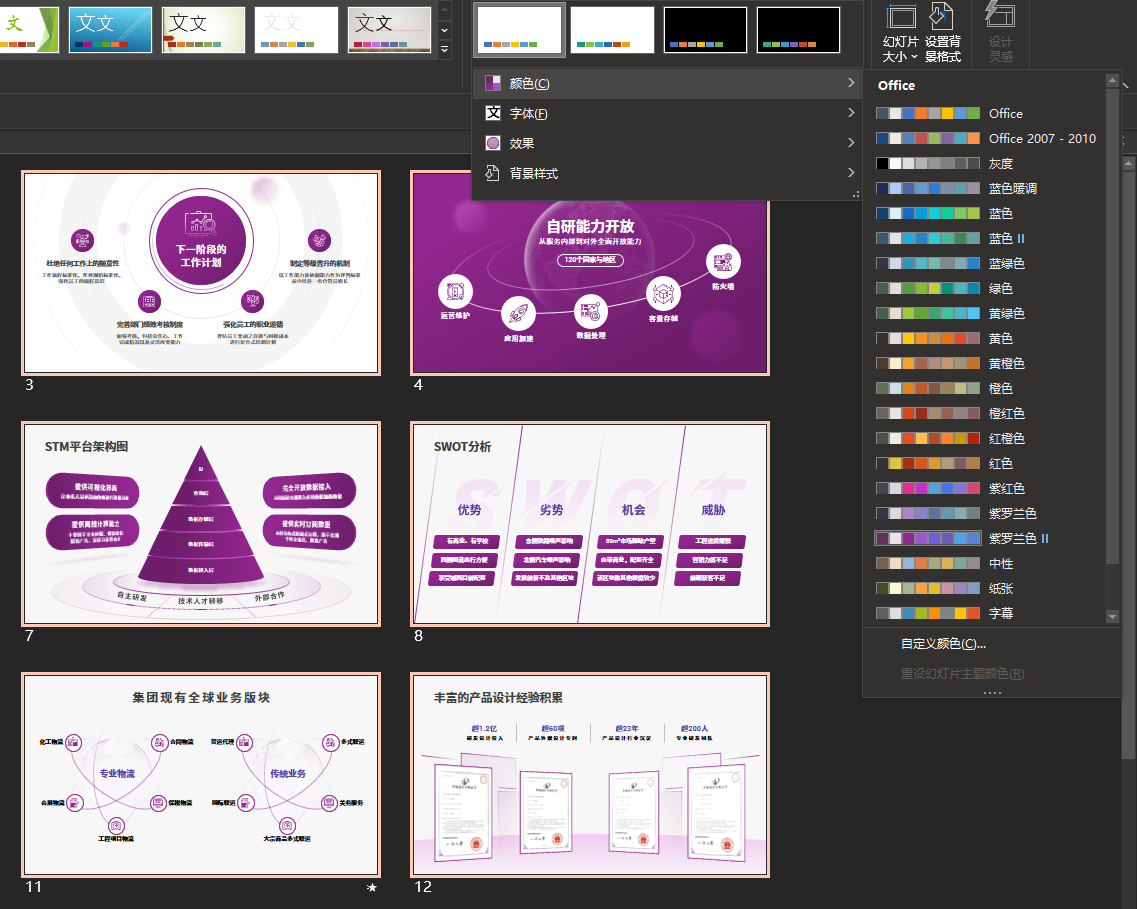Apply the 黄绿色 color scheme
This screenshot has width=1137, height=909.
(x=985, y=313)
